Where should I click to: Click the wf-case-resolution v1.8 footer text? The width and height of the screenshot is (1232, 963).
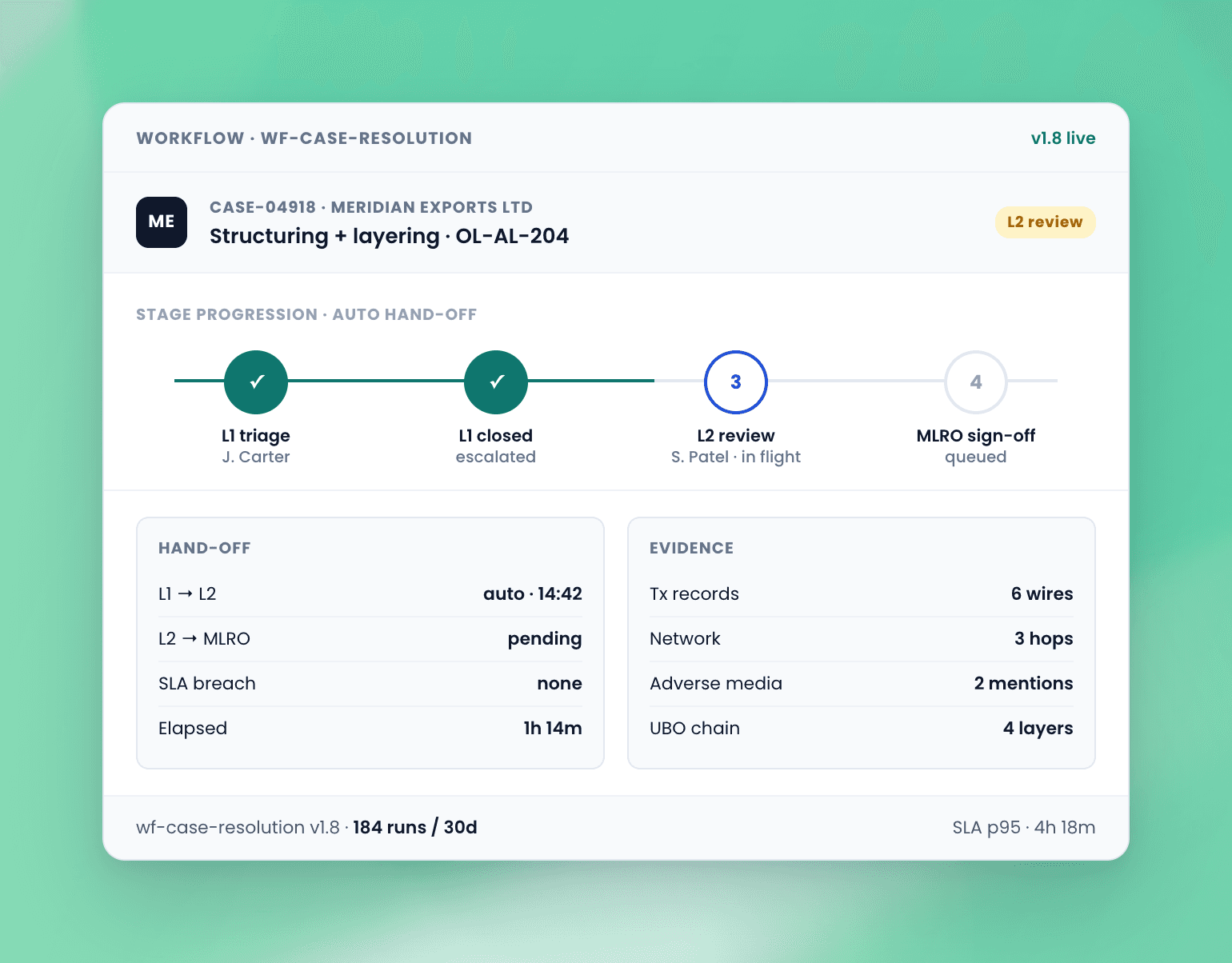[238, 827]
